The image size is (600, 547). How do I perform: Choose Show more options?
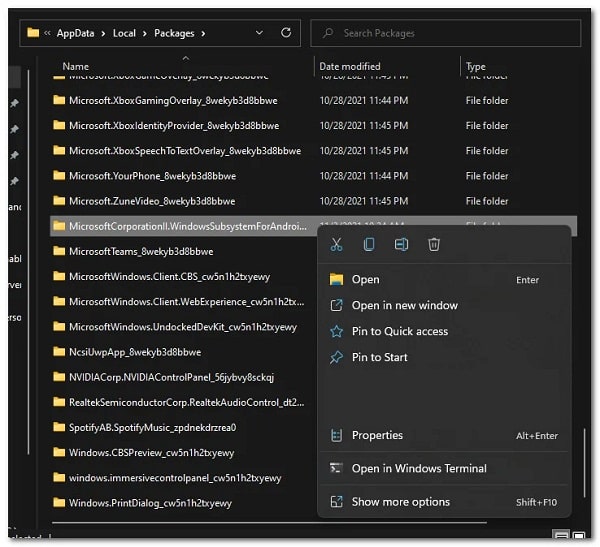[400, 502]
